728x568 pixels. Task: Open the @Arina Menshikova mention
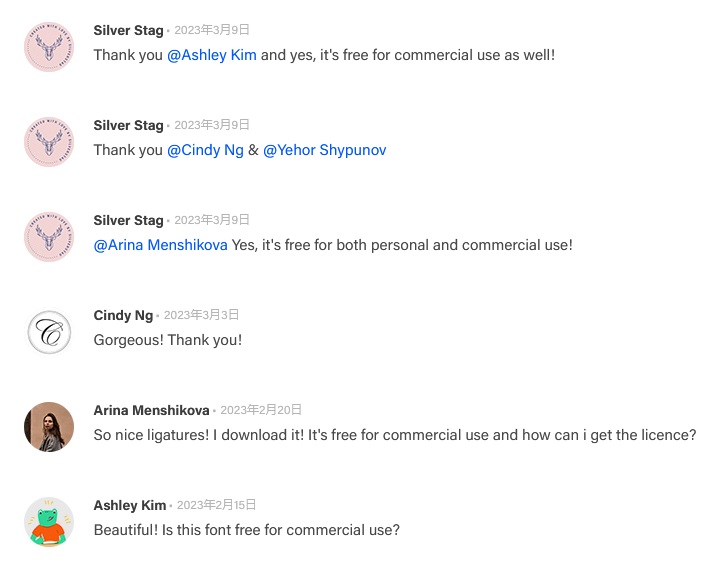[x=160, y=245]
